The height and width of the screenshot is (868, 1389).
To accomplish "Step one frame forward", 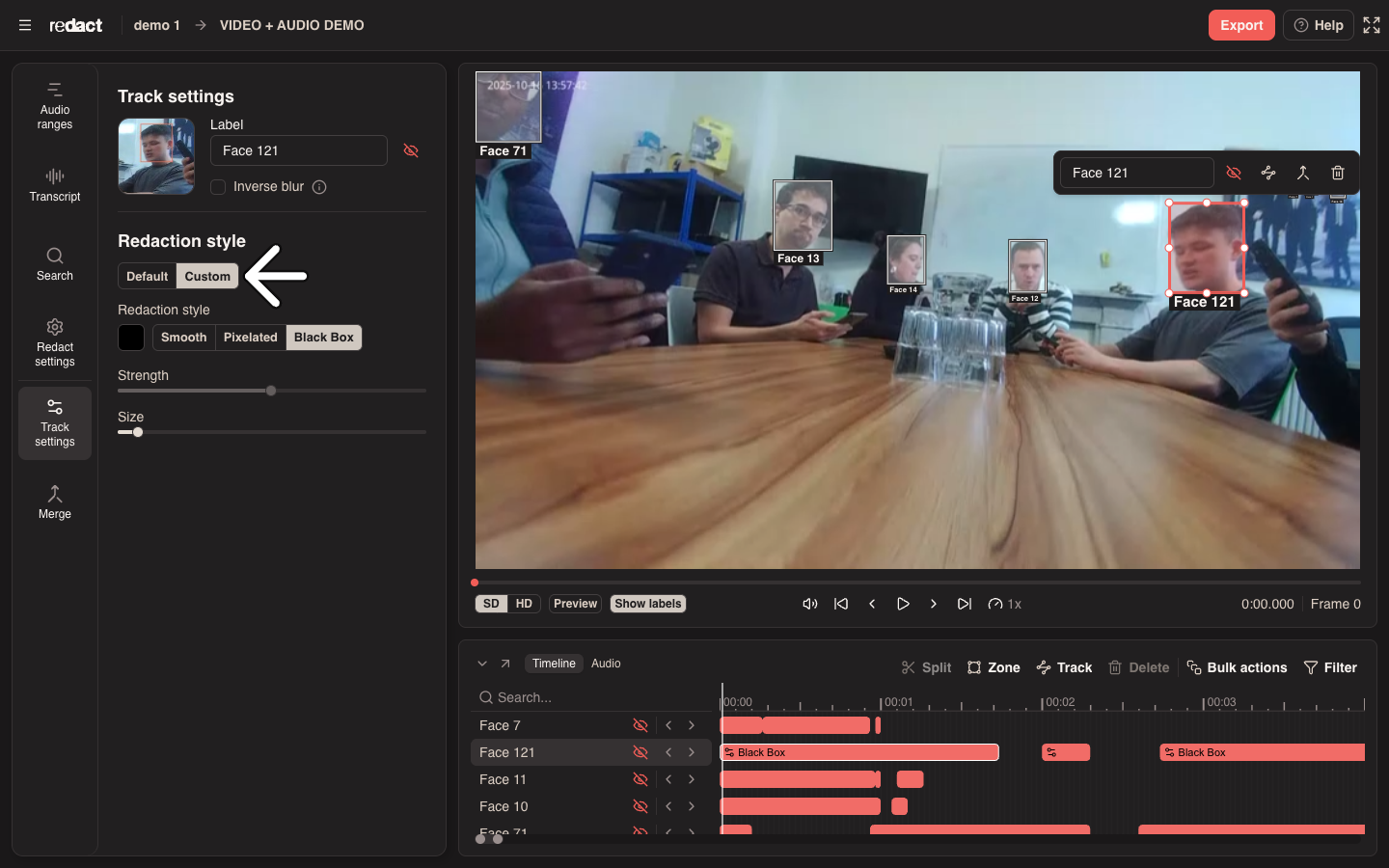I will [934, 604].
